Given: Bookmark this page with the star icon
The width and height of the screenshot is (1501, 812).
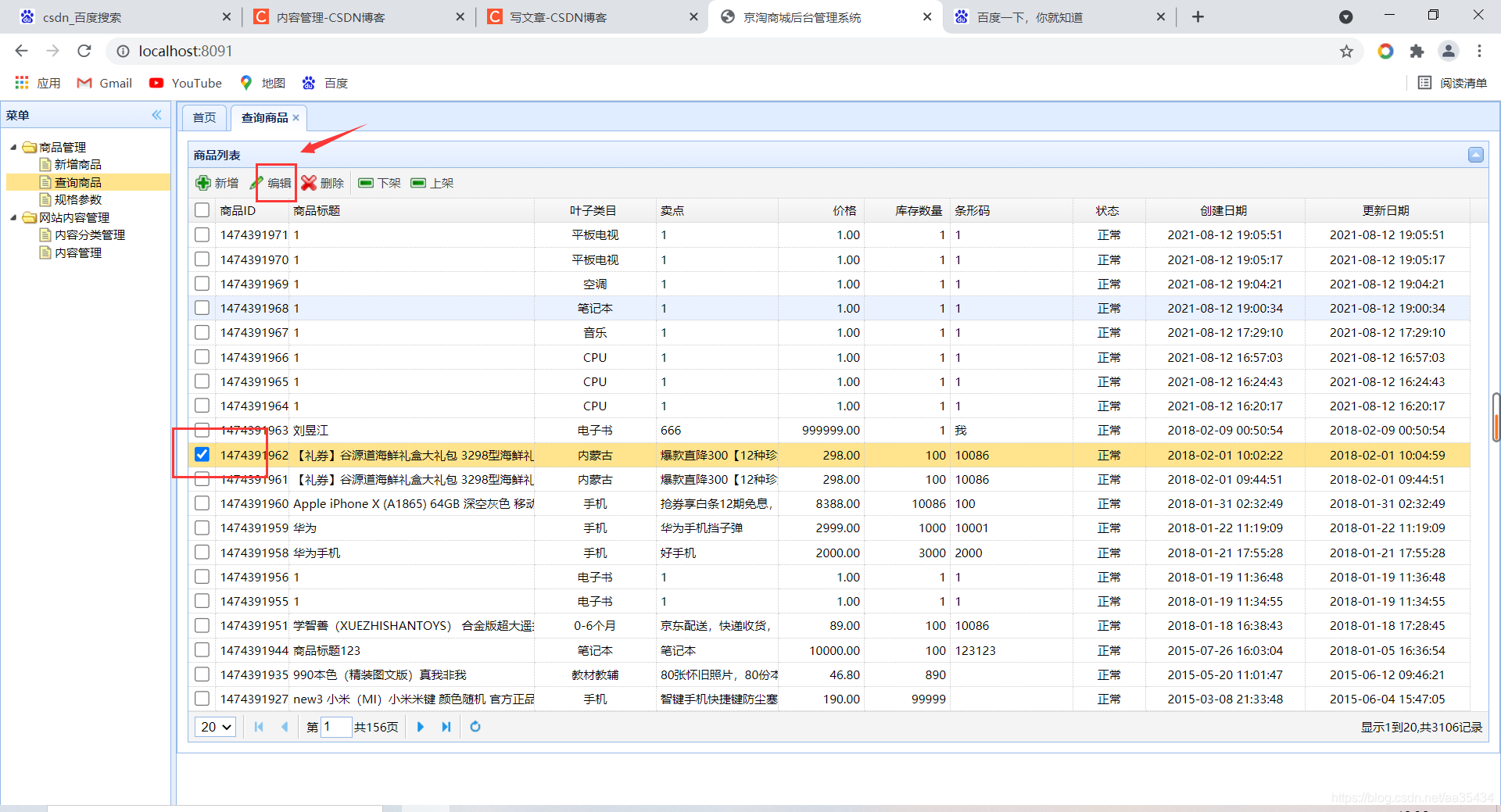Looking at the screenshot, I should [1346, 51].
